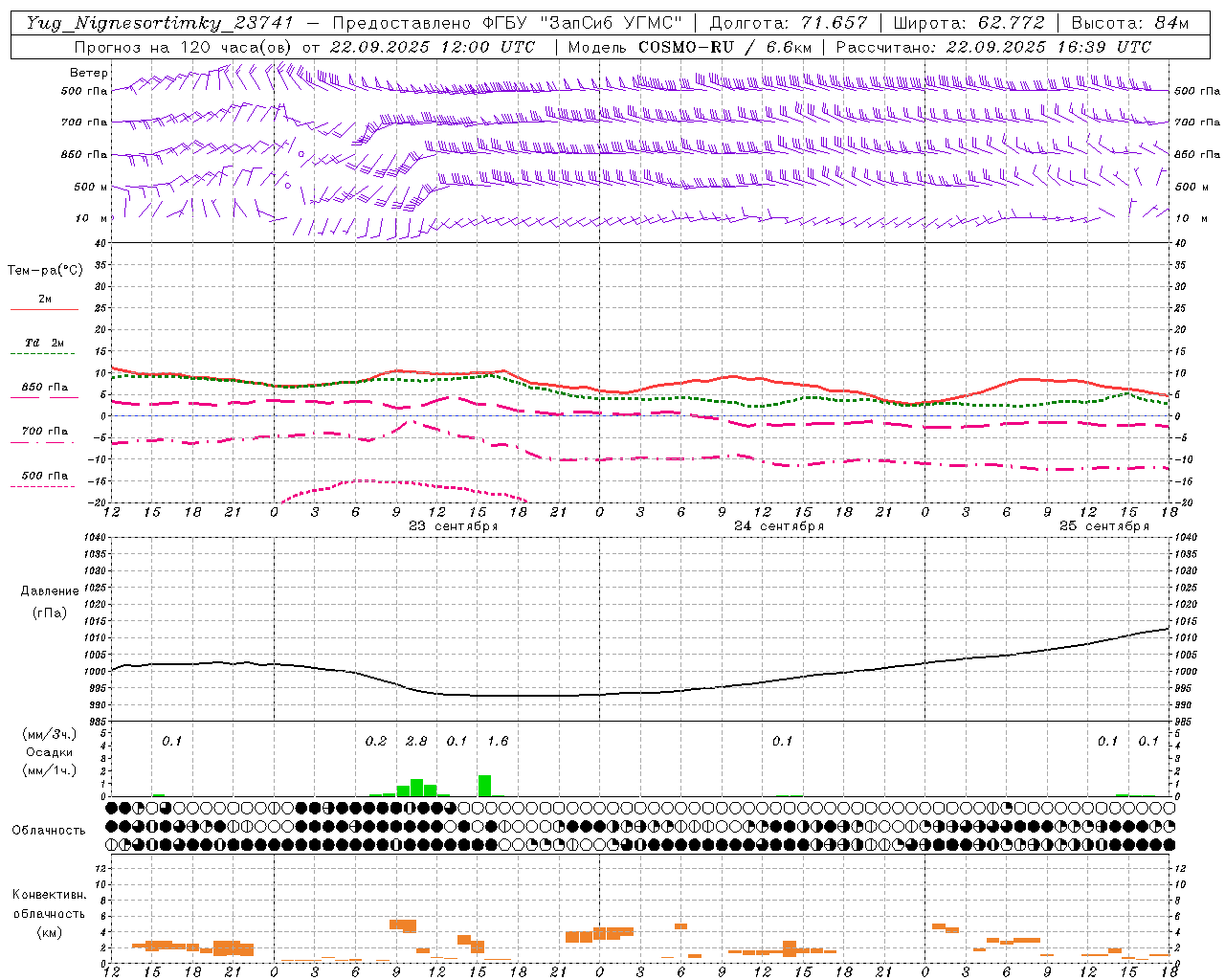Click the Тем-ра(°C) axis label
Viewport: 1225px width, 980px height.
(45, 271)
